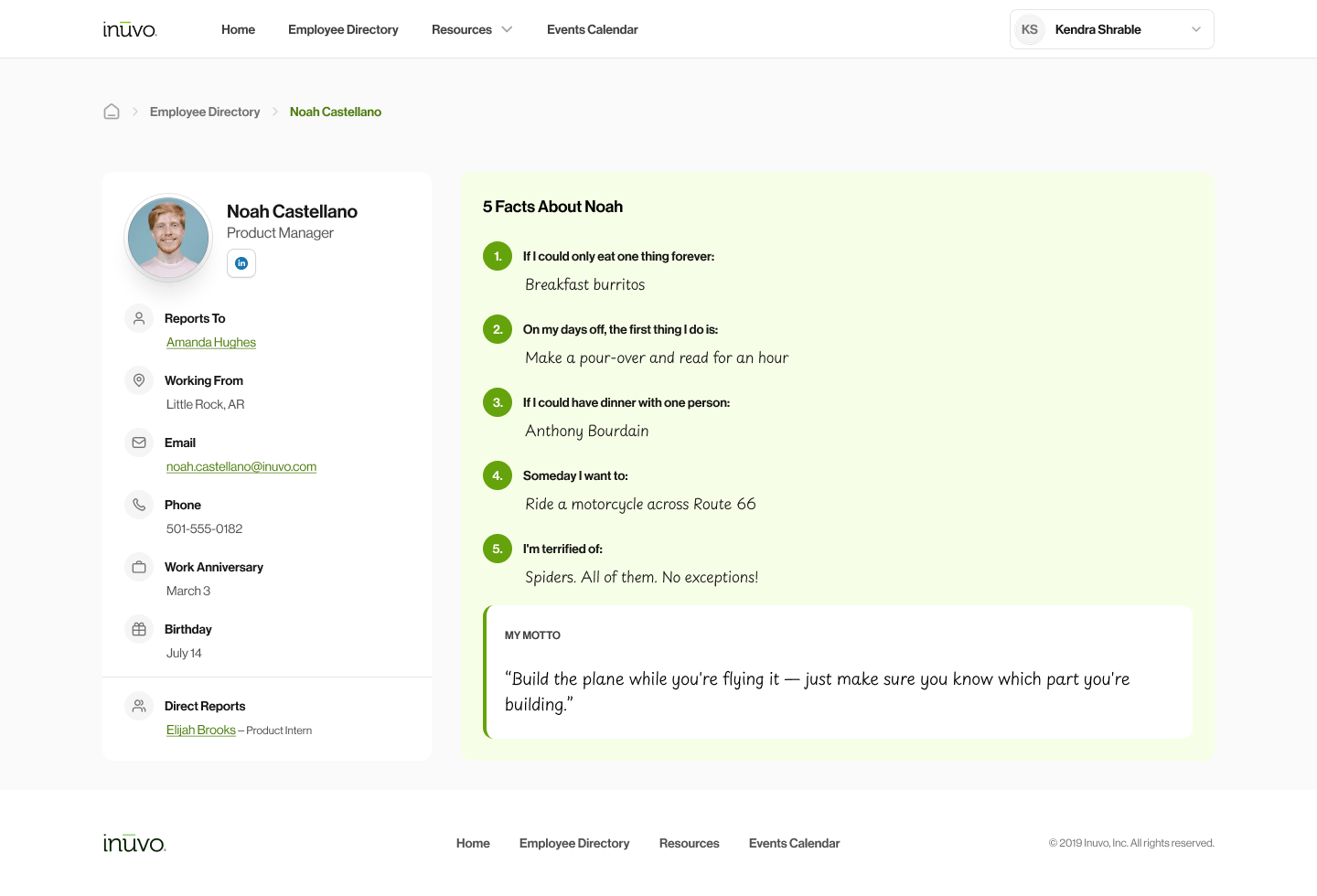The height and width of the screenshot is (896, 1317).
Task: Click the March 3 anniversary date
Action: coord(188,591)
